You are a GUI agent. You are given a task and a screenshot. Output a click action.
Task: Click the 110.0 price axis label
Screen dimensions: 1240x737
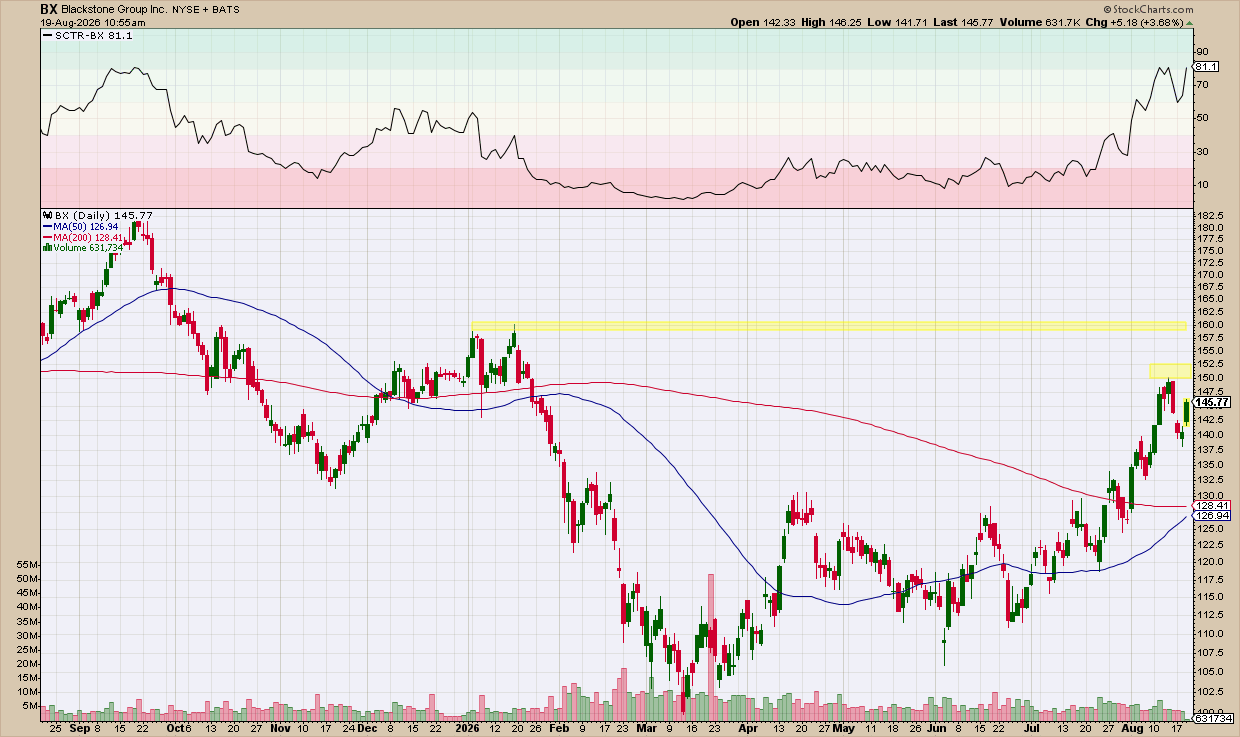[x=1210, y=634]
